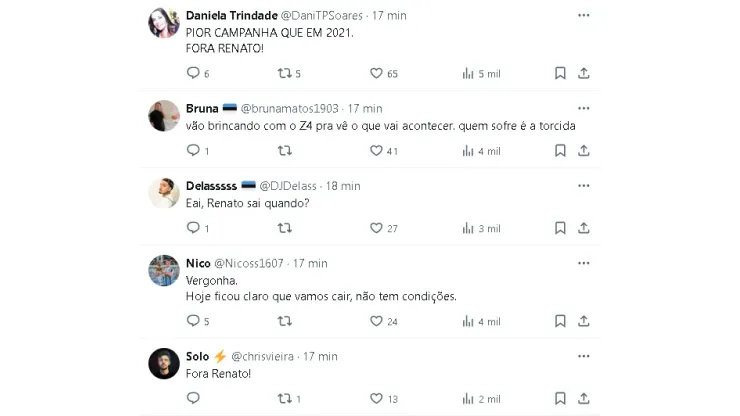Reply to Delasssss's tweet

193,228
